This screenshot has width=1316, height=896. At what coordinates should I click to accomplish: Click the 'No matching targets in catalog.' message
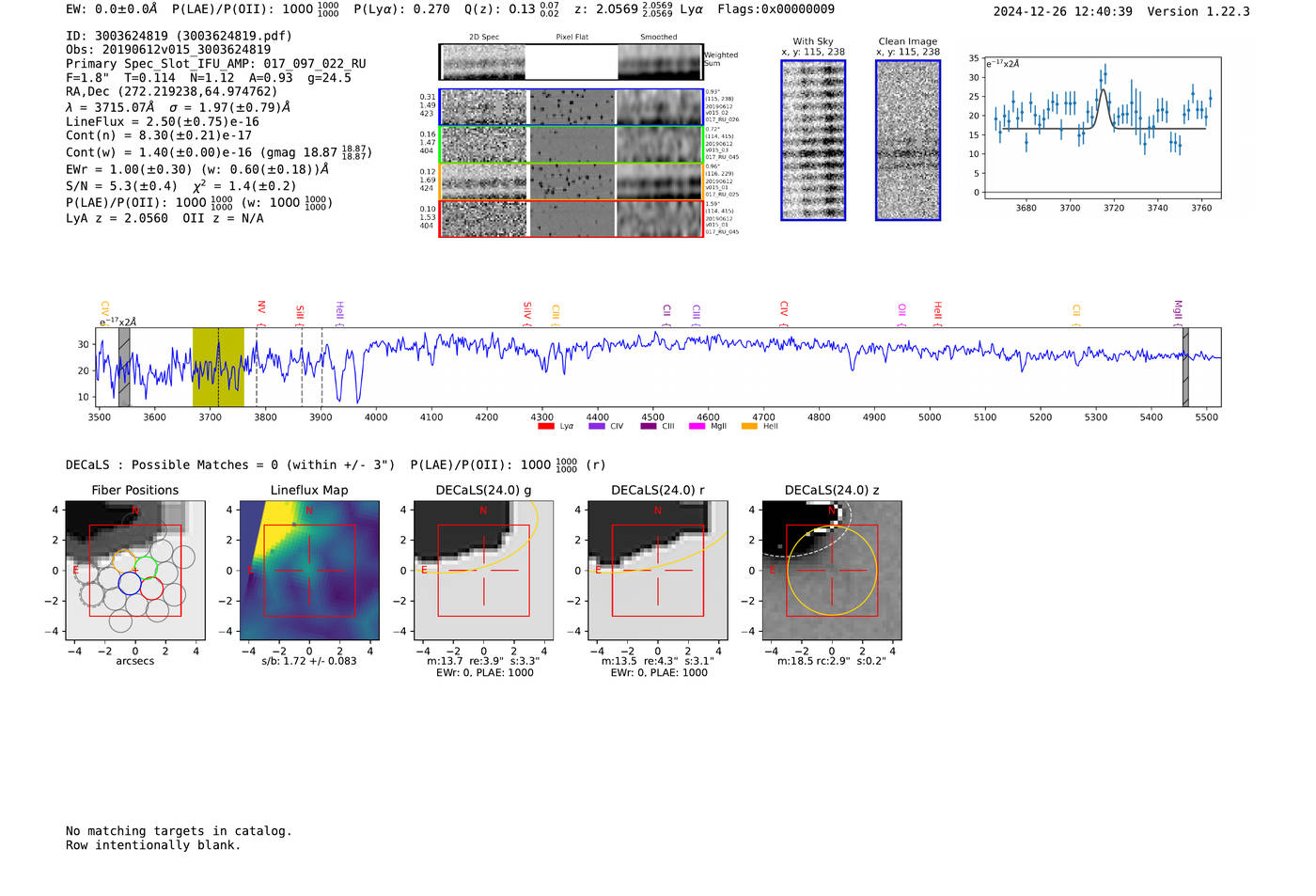point(179,831)
